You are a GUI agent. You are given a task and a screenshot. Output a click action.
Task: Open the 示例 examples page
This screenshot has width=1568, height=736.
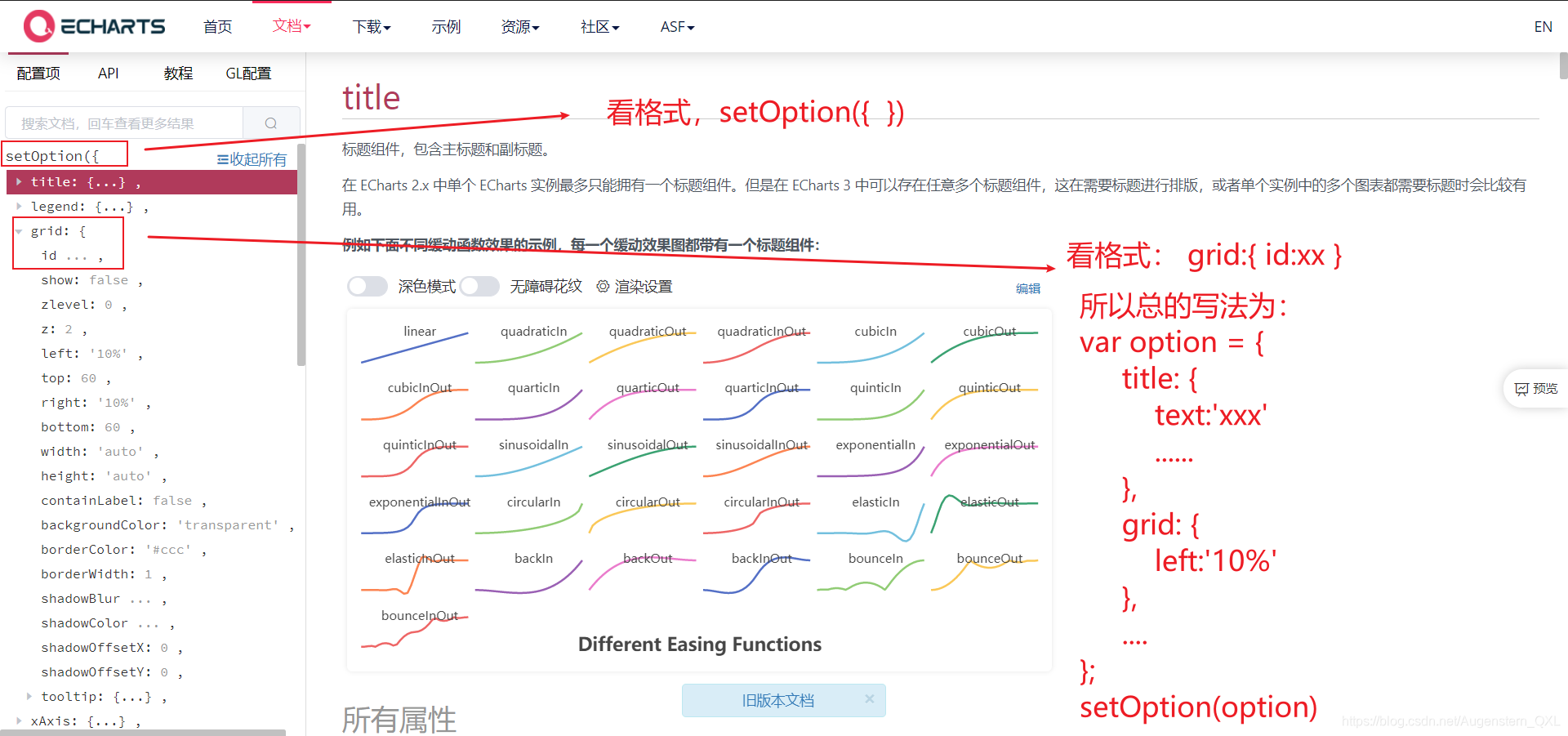click(x=446, y=27)
